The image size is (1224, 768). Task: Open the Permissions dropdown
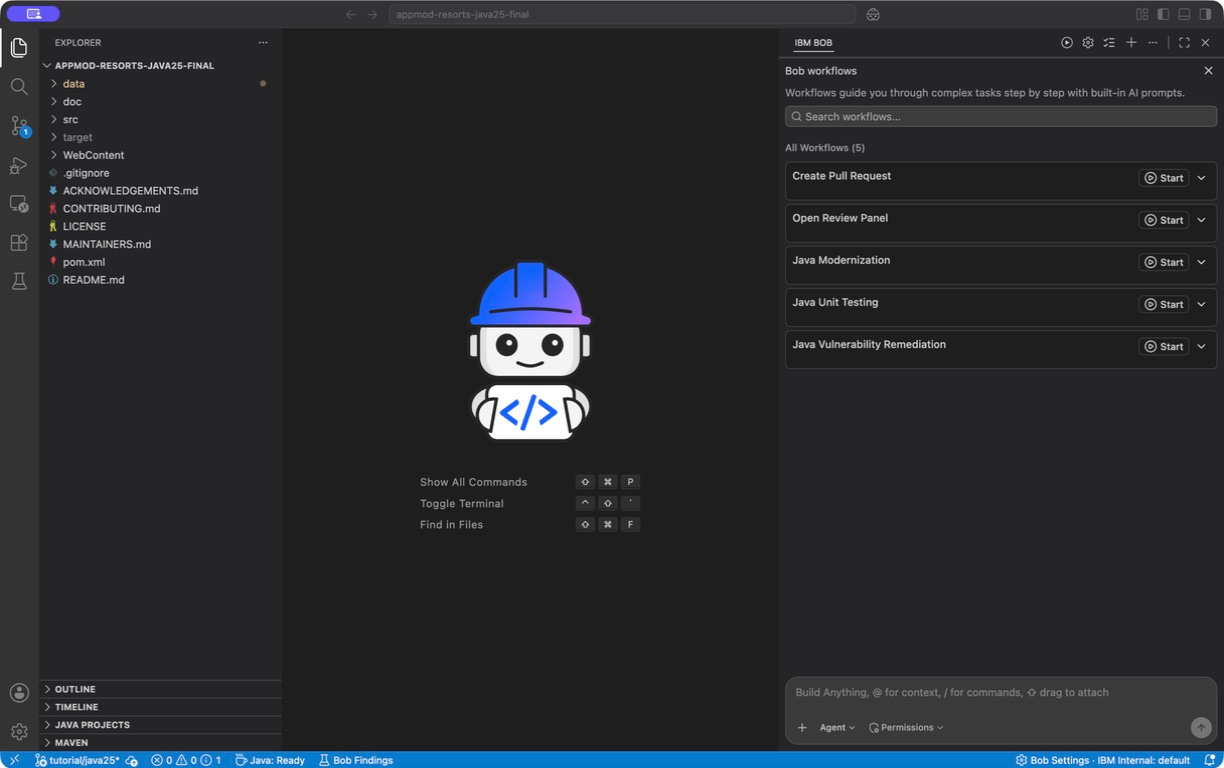tap(906, 727)
